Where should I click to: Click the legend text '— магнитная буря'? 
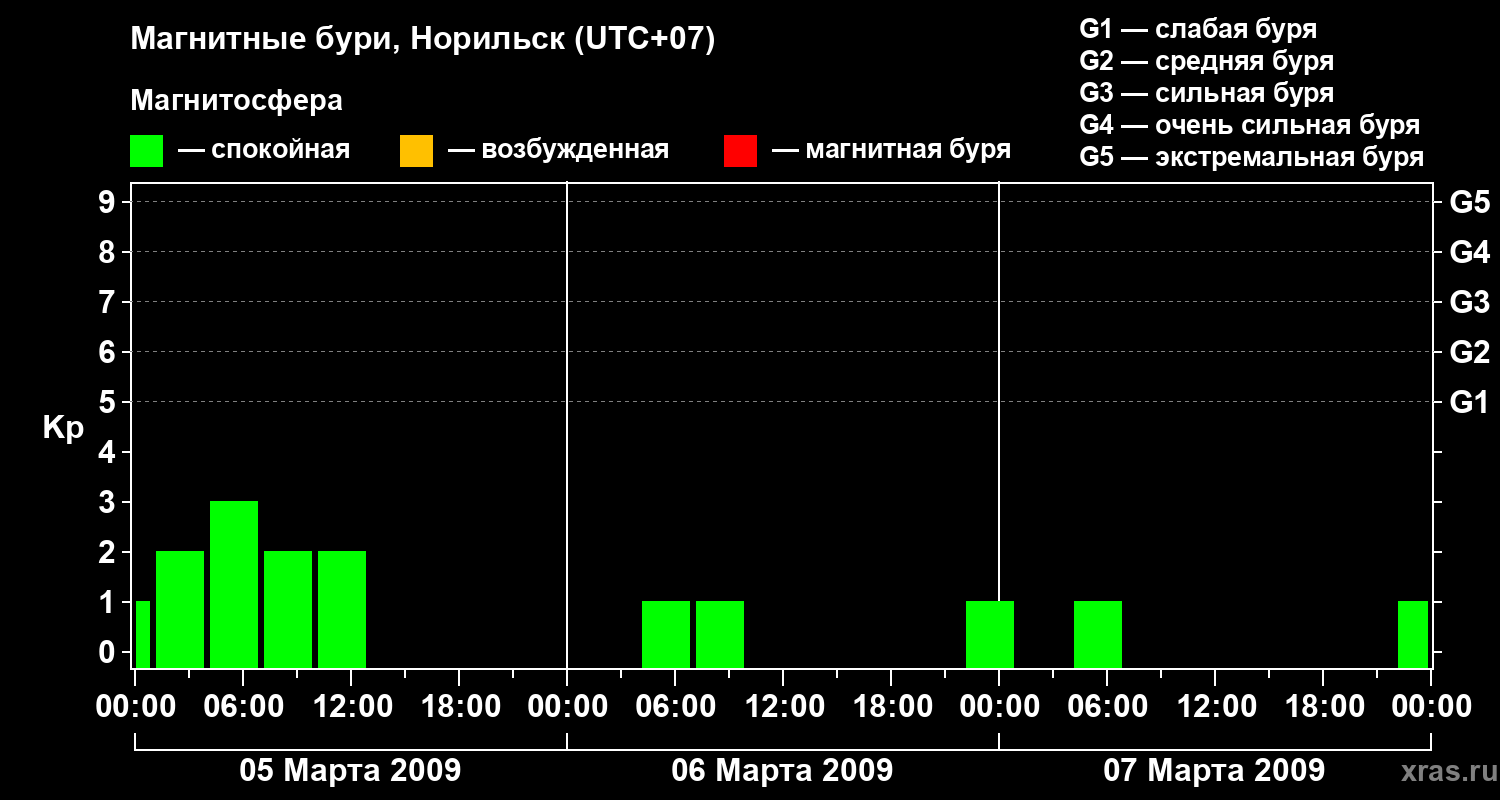click(x=892, y=151)
